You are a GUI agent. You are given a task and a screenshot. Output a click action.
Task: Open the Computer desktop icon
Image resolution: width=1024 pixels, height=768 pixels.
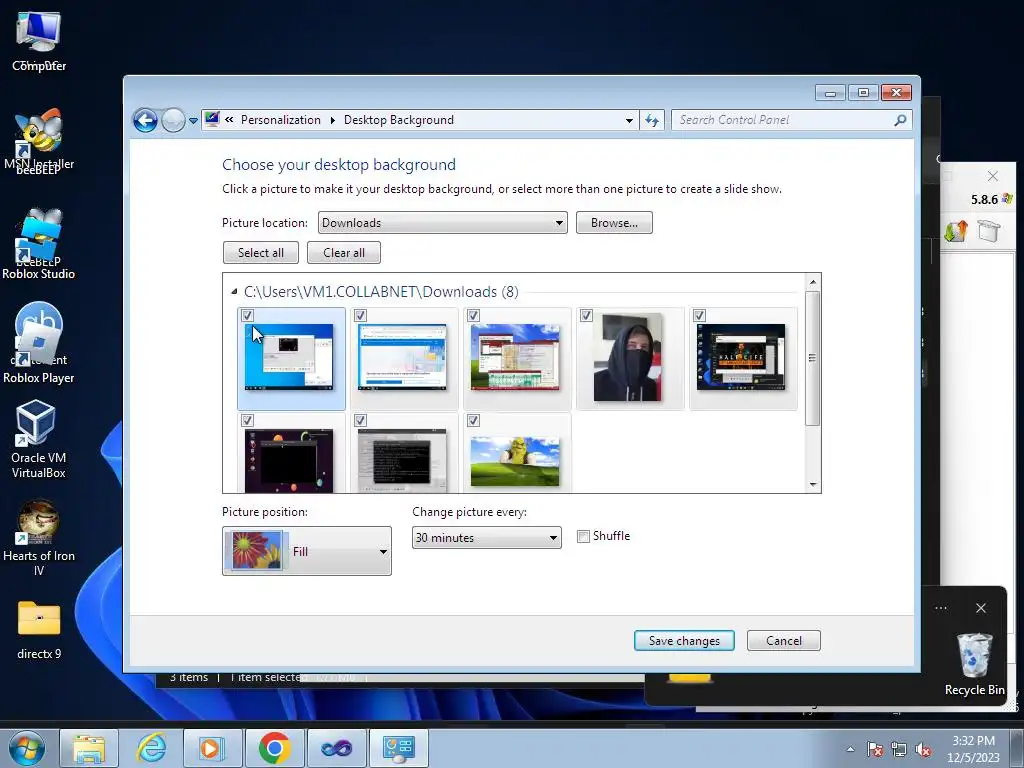[x=39, y=40]
